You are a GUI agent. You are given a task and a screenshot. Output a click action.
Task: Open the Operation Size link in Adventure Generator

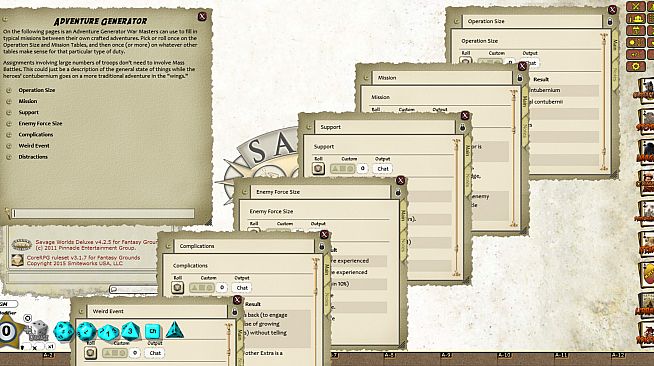click(x=36, y=90)
